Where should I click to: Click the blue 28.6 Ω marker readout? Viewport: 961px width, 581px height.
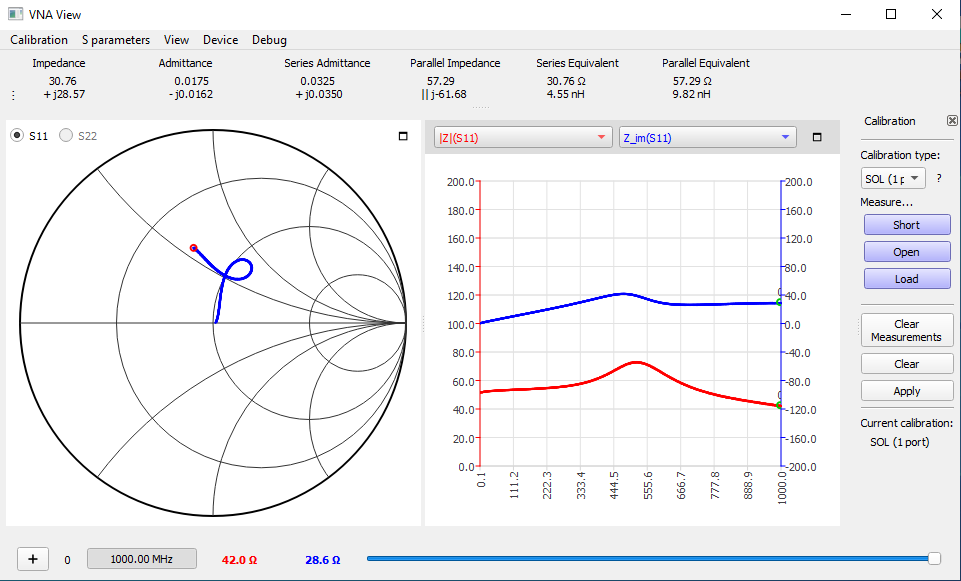[323, 560]
